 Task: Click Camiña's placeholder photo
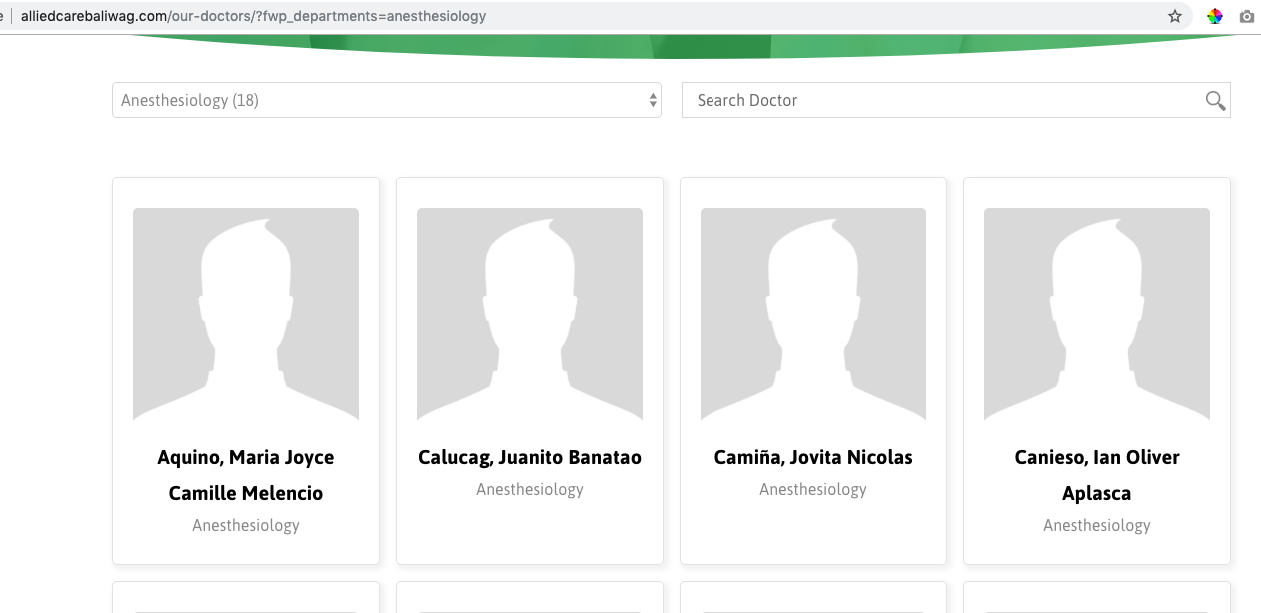pos(813,314)
